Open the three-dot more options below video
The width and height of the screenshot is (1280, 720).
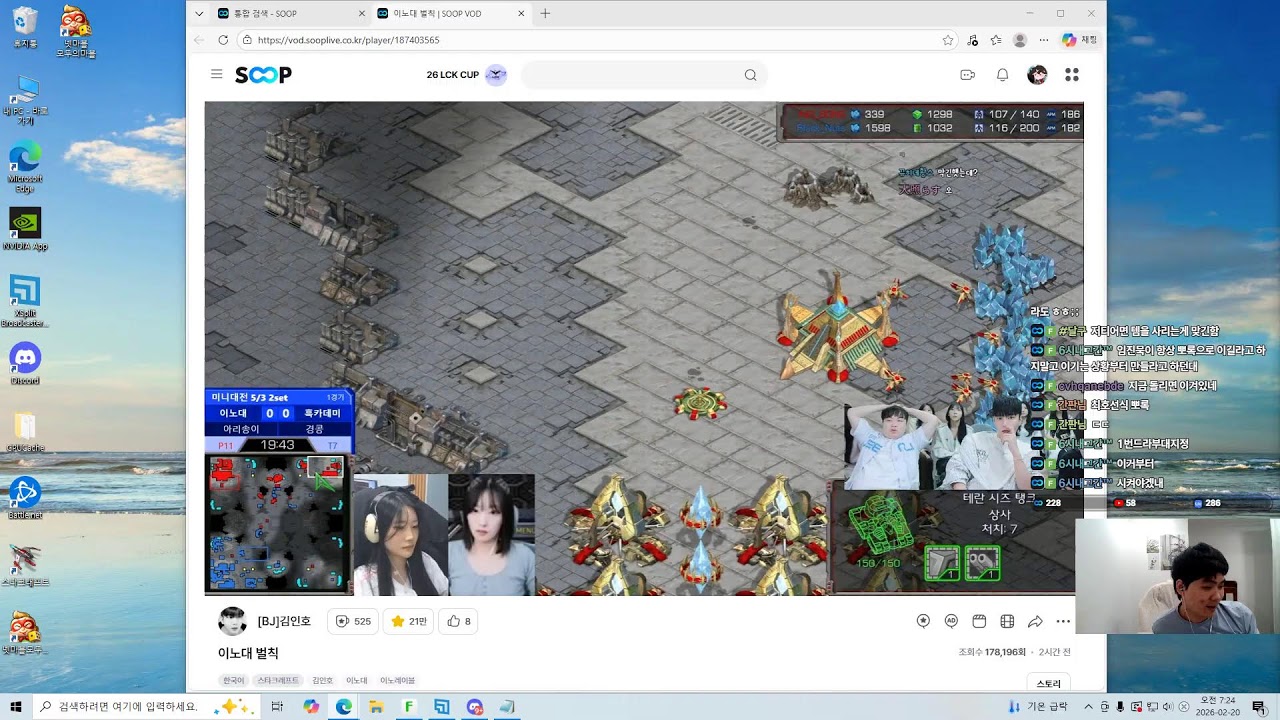point(1063,621)
